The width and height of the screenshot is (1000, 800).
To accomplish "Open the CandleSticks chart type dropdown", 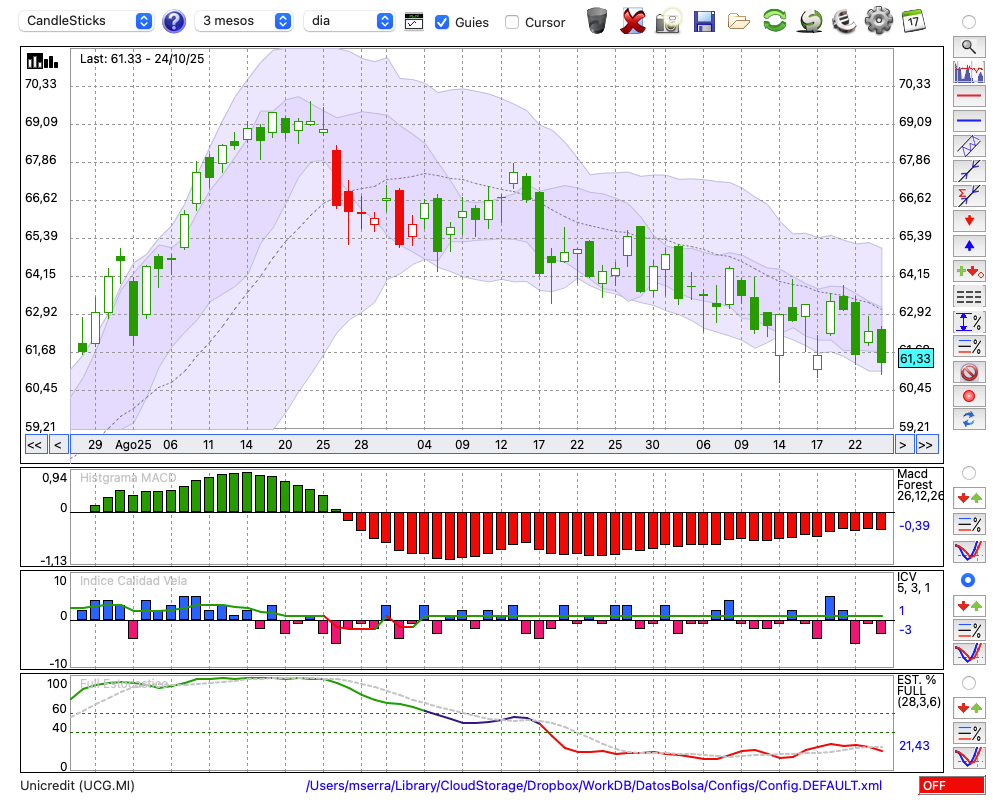I will point(86,21).
